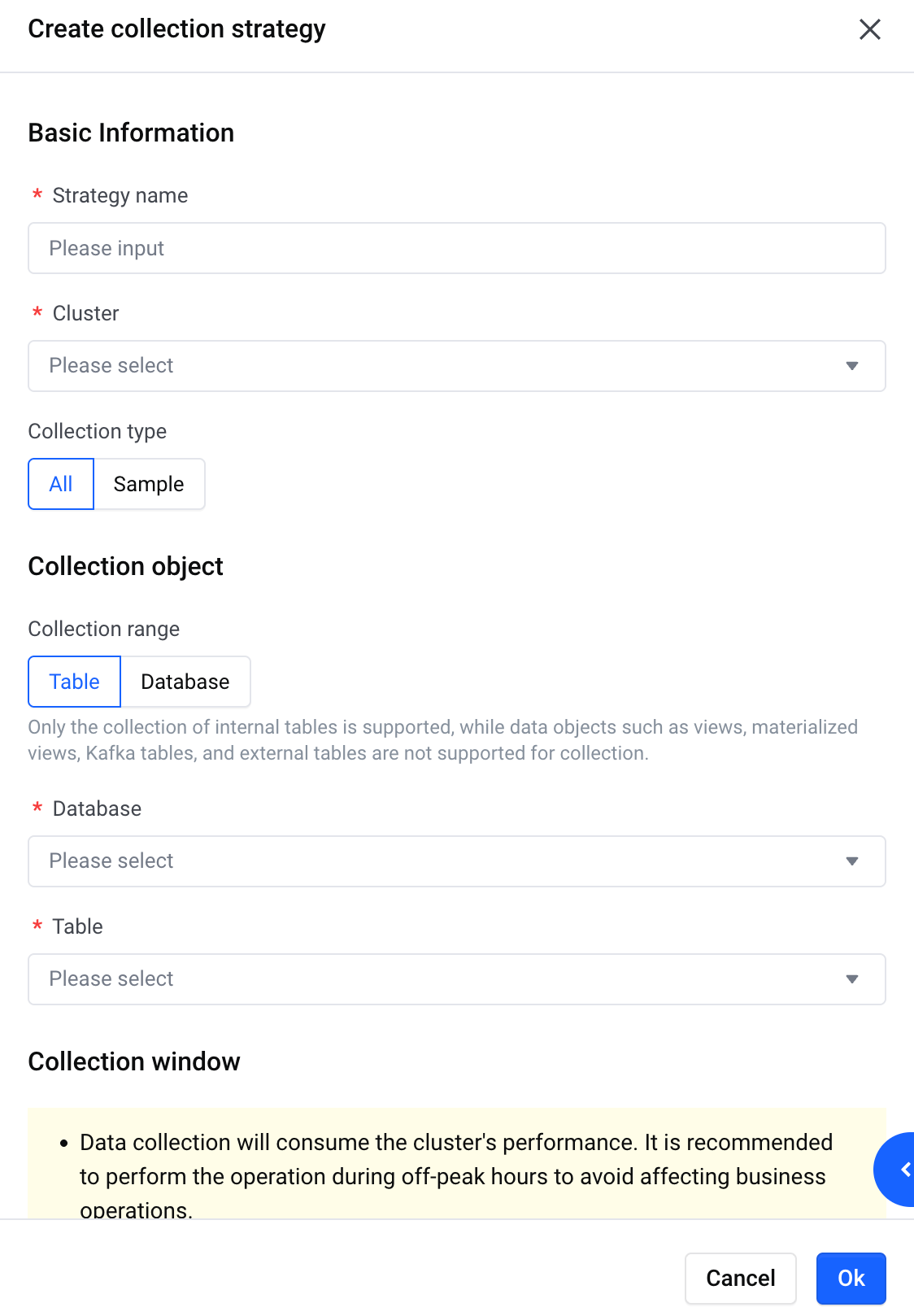Open the Cluster select box

457,366
